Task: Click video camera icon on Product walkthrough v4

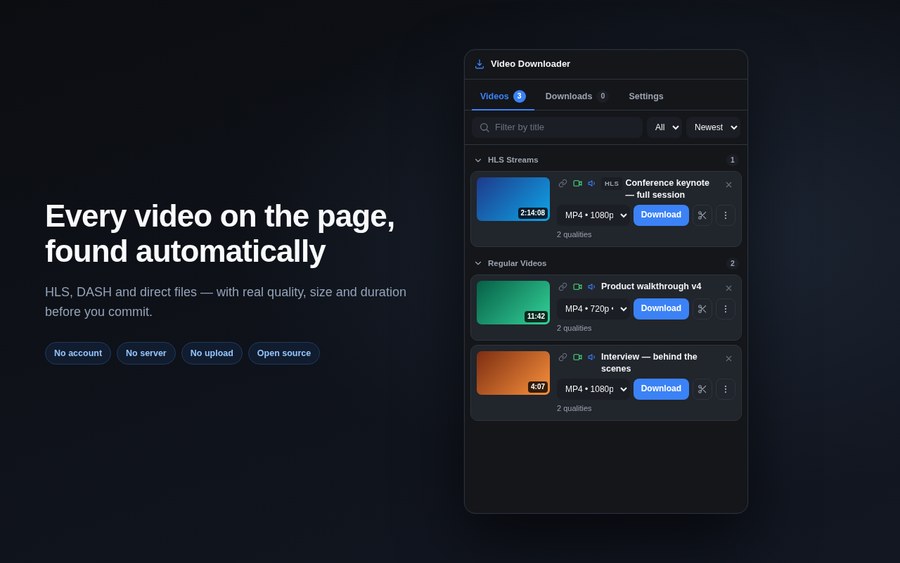Action: [x=577, y=287]
